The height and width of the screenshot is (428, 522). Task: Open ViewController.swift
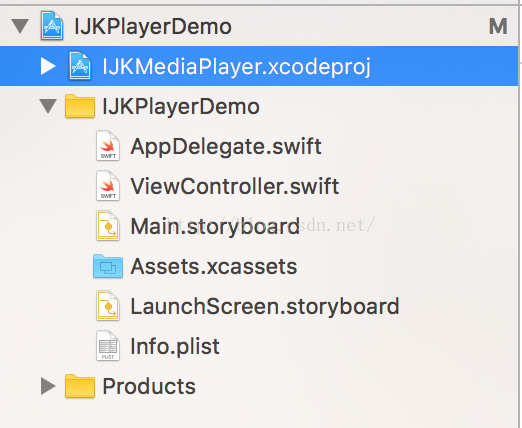(235, 186)
